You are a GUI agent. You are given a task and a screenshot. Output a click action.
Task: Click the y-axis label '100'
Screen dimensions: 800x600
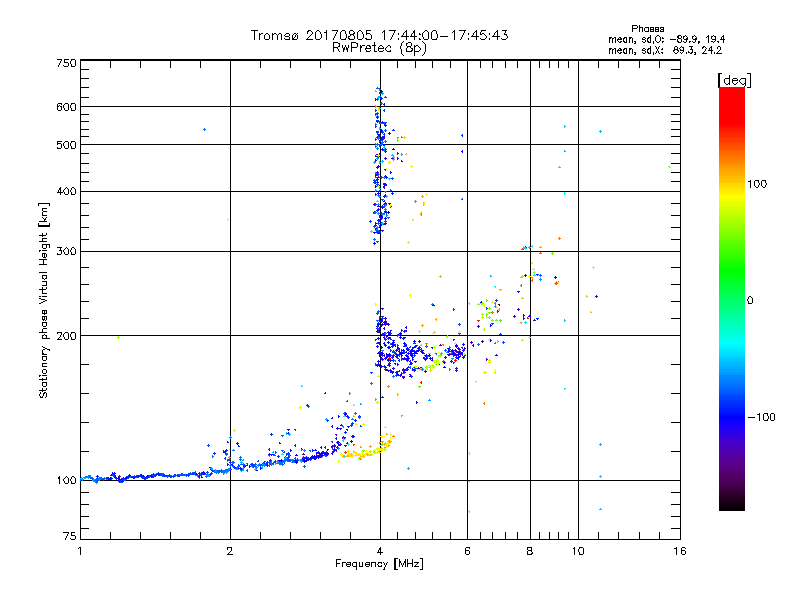point(67,481)
